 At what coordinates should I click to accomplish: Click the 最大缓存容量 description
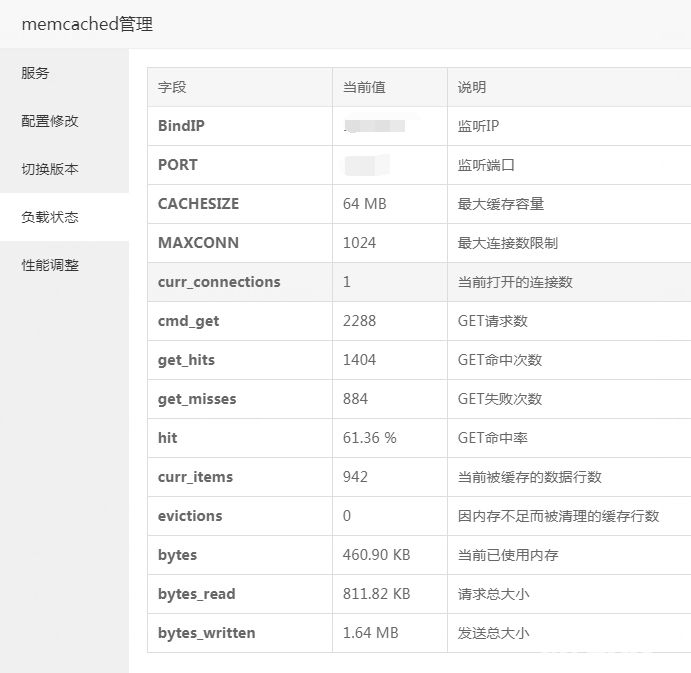(x=501, y=204)
